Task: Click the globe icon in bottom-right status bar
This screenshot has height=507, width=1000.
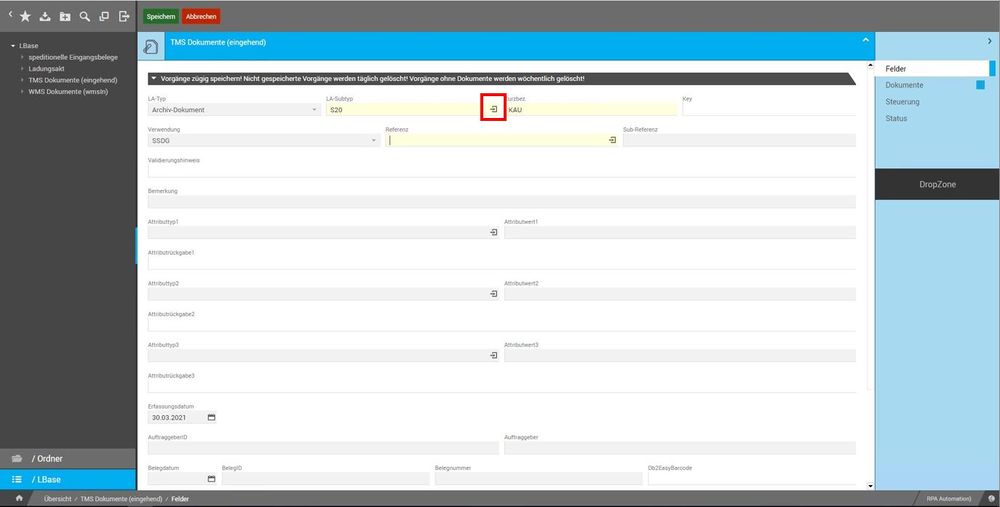Action: coord(991,499)
